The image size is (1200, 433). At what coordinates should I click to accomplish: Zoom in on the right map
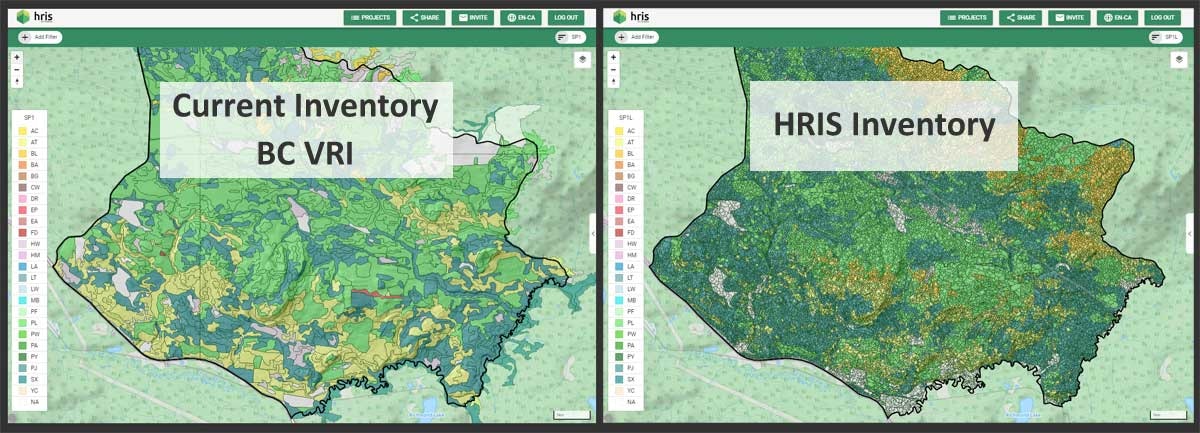pyautogui.click(x=613, y=57)
